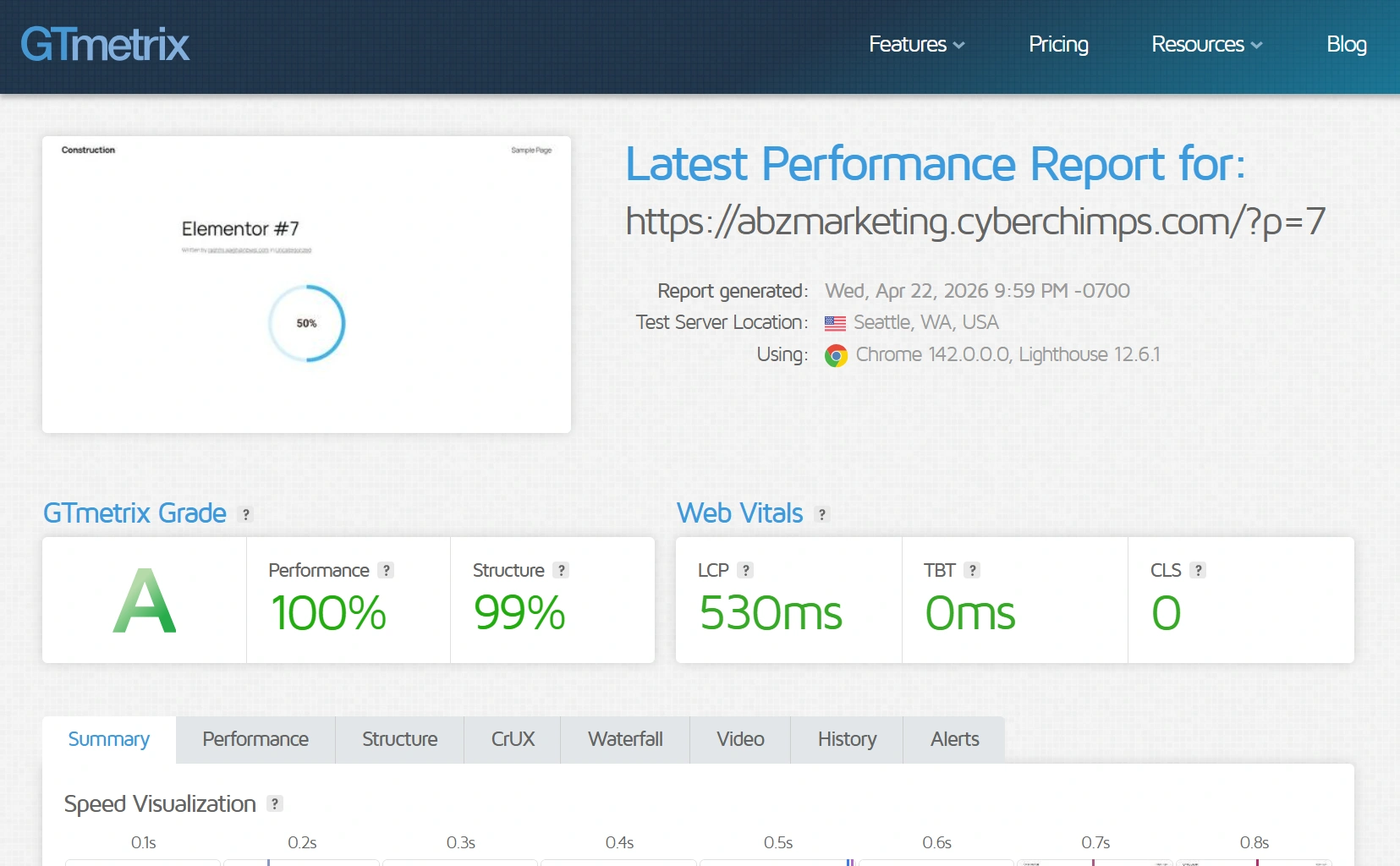Open help for GTmetrix Grade

245,514
